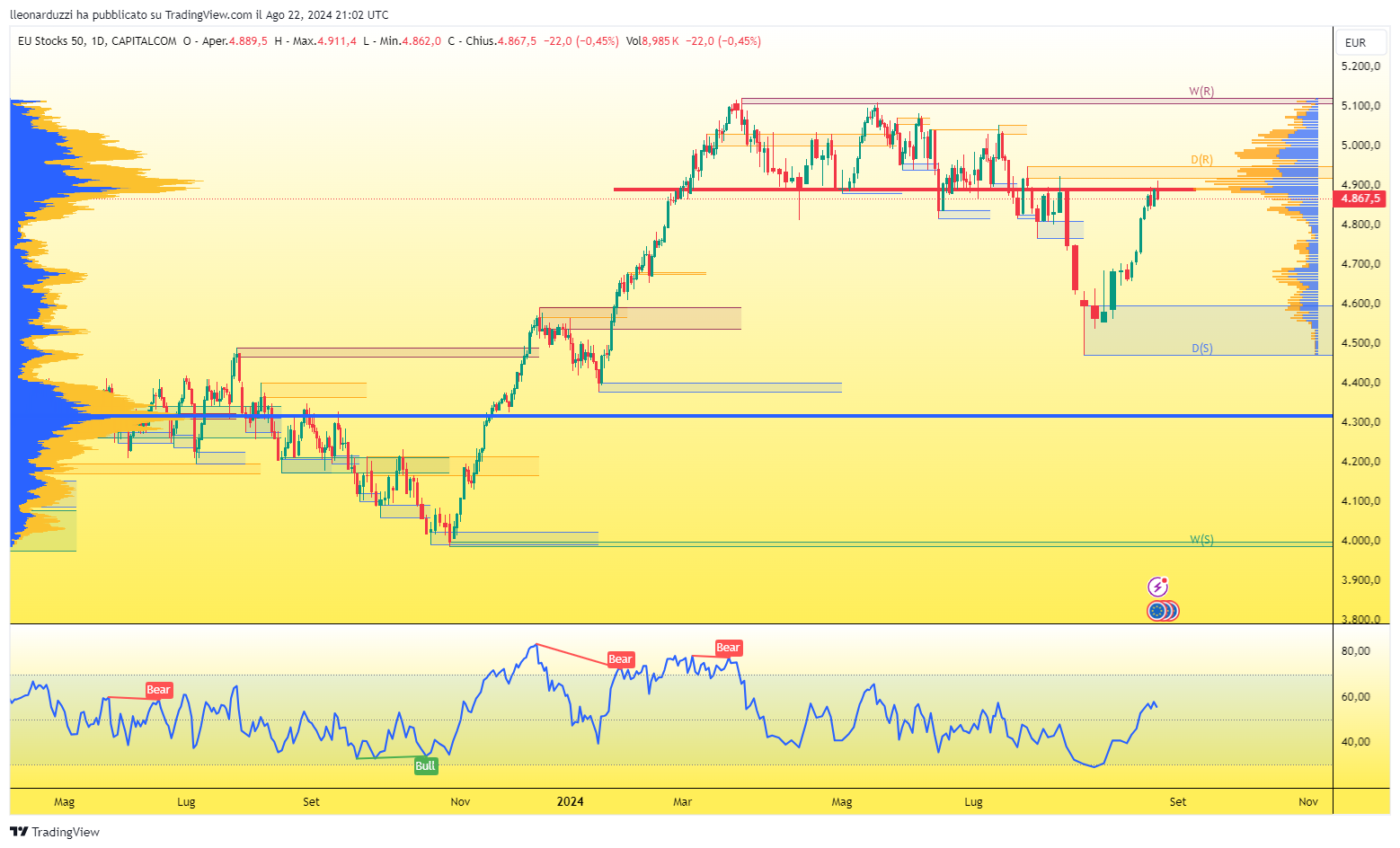Viewport: 1400px width, 848px height.
Task: Click the 5.100,0 price axis label
Action: point(1360,106)
